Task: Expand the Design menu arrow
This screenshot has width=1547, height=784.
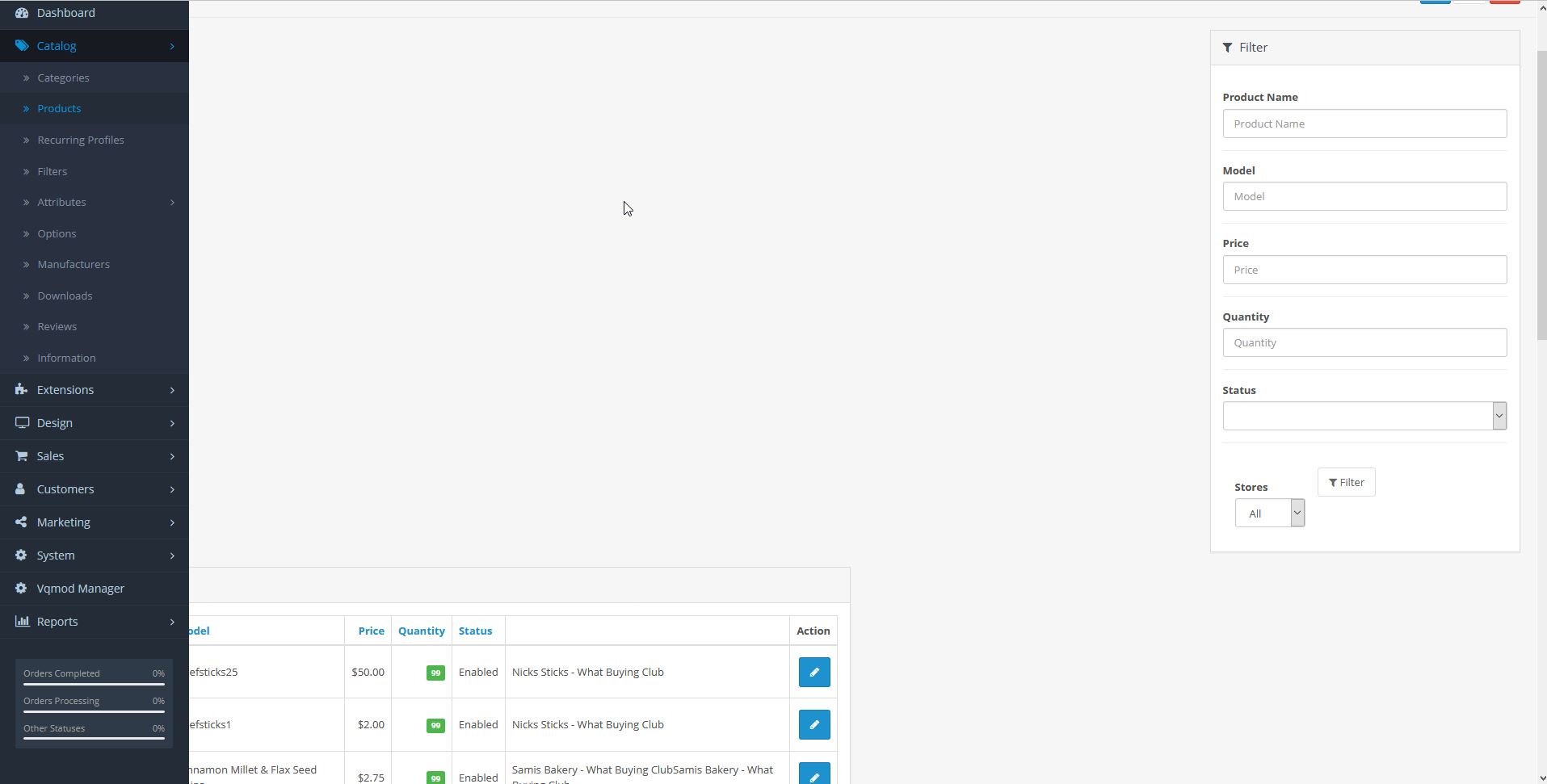Action: 172,423
